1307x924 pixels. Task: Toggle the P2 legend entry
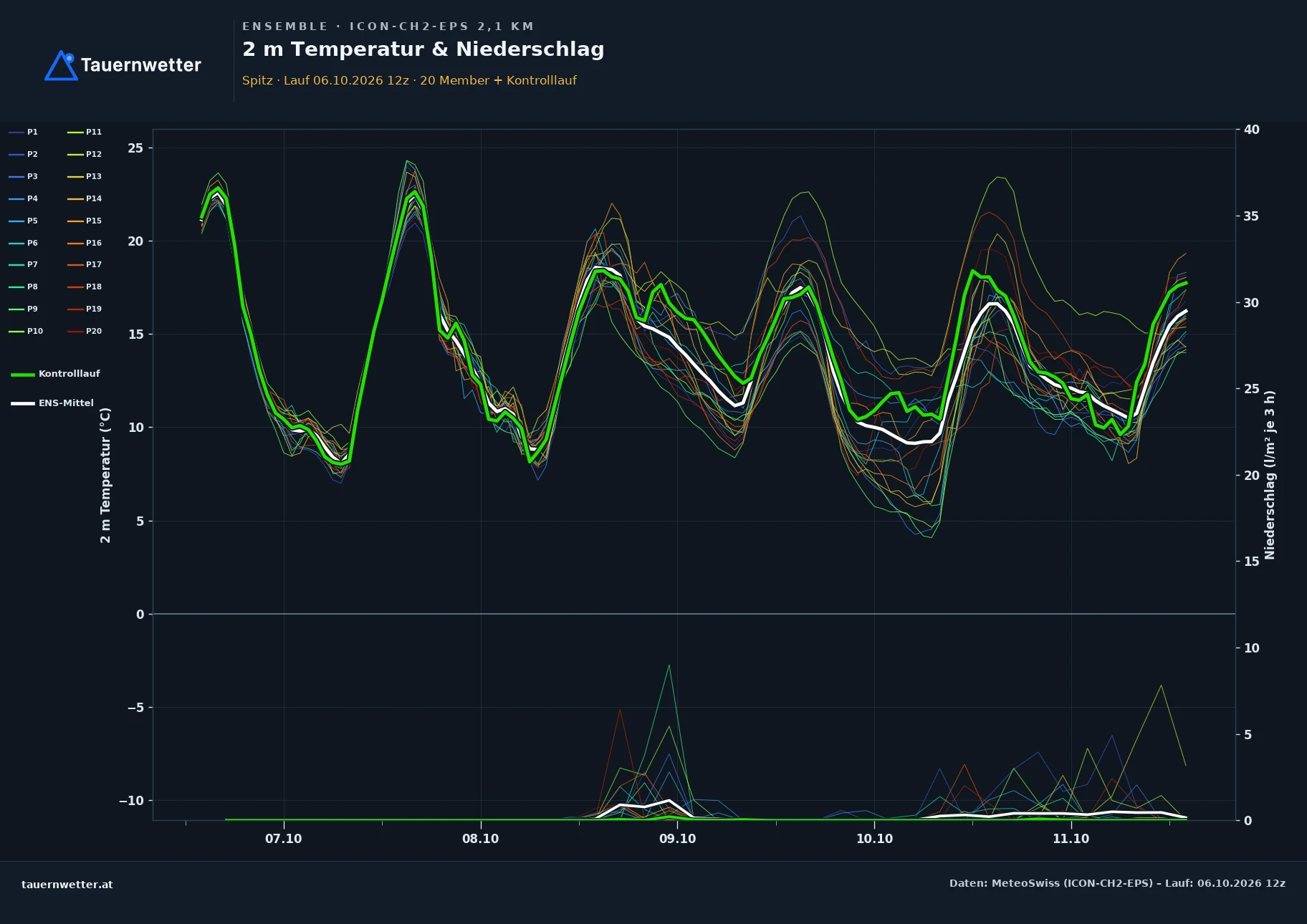pos(24,154)
